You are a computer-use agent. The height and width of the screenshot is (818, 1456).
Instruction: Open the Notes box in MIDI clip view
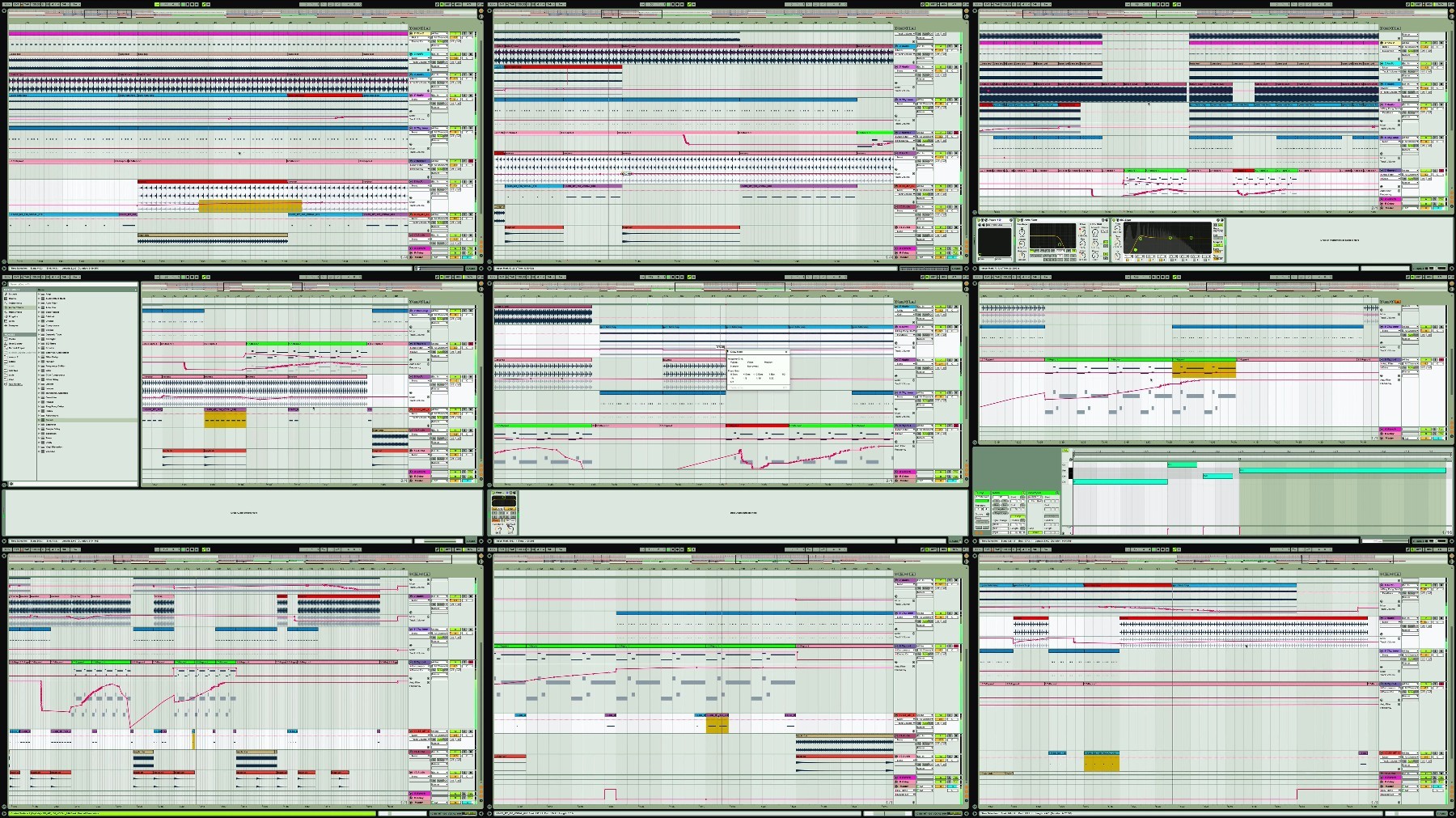pyautogui.click(x=1009, y=493)
